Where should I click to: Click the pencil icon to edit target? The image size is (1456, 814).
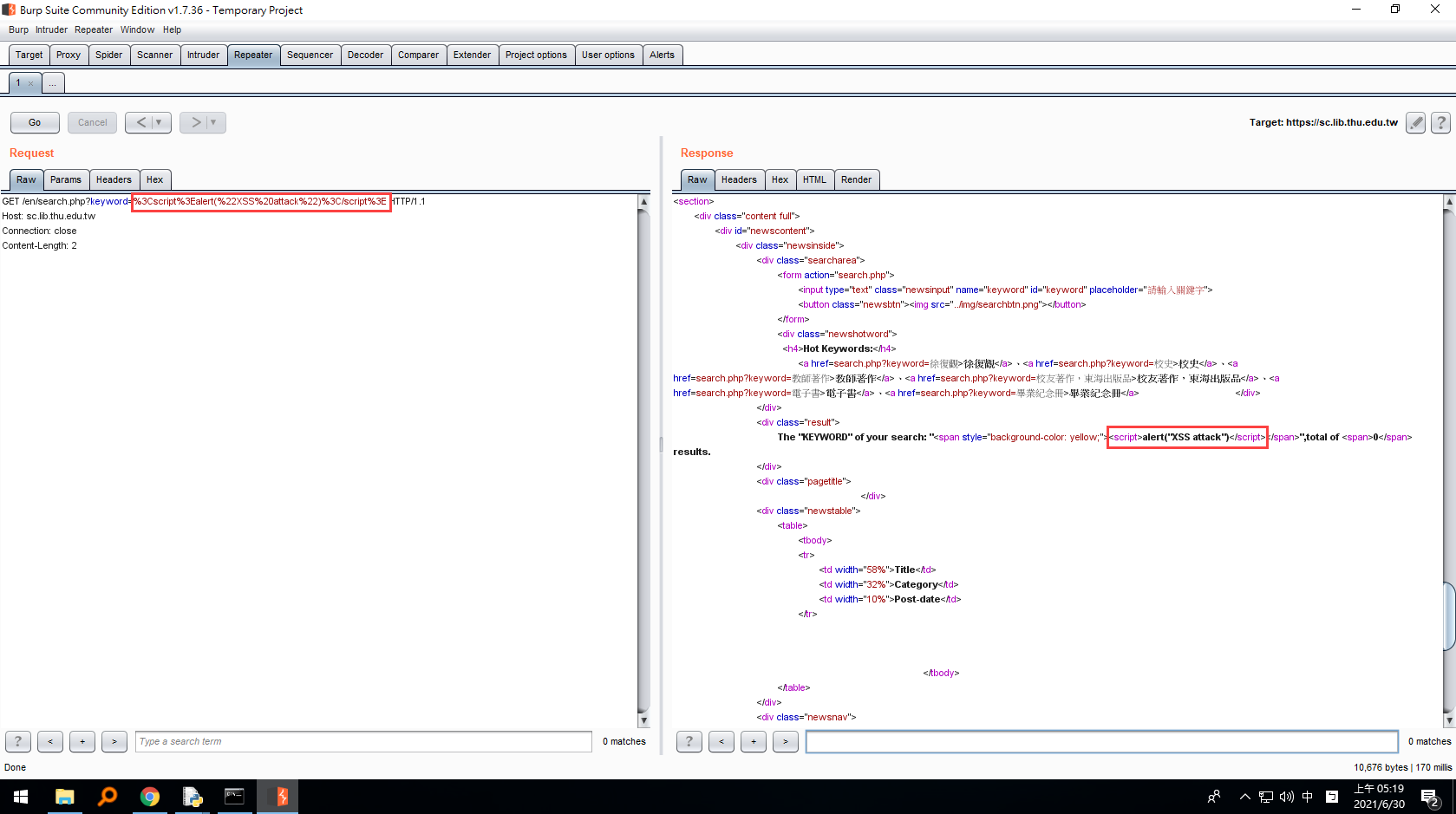tap(1415, 122)
